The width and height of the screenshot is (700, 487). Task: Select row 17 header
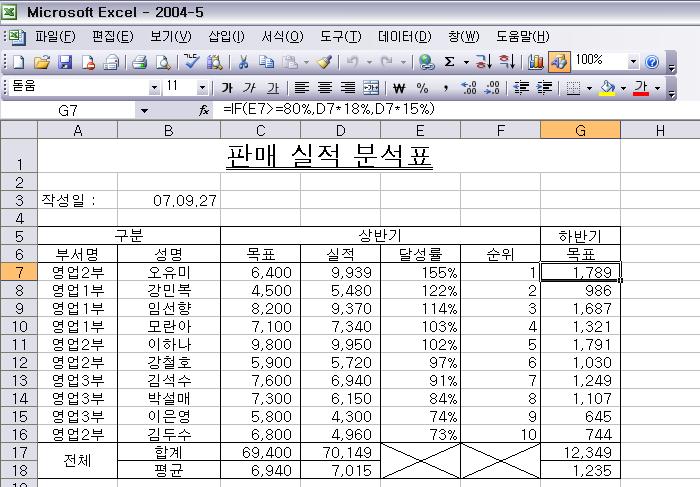pyautogui.click(x=19, y=452)
